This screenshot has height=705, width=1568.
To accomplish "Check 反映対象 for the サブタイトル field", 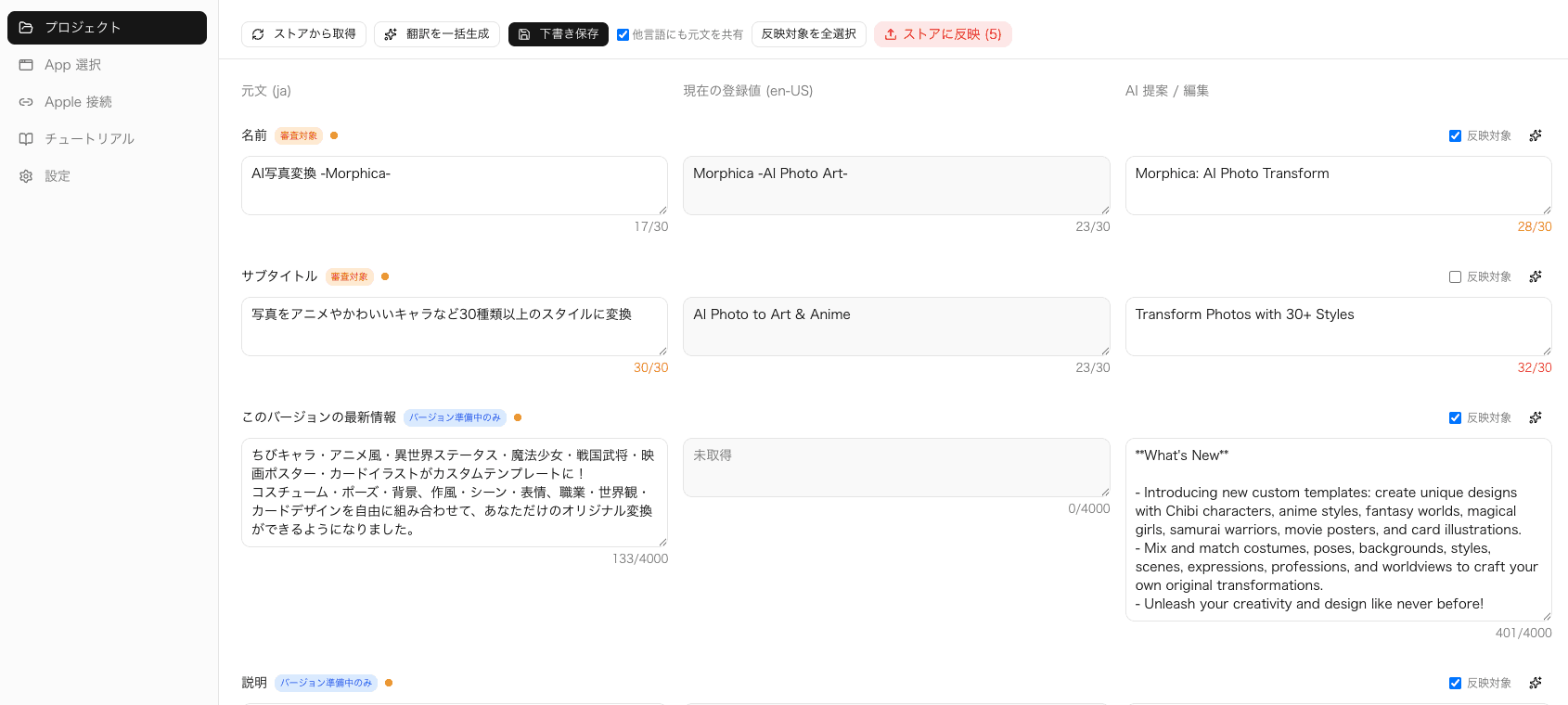I will [x=1455, y=276].
